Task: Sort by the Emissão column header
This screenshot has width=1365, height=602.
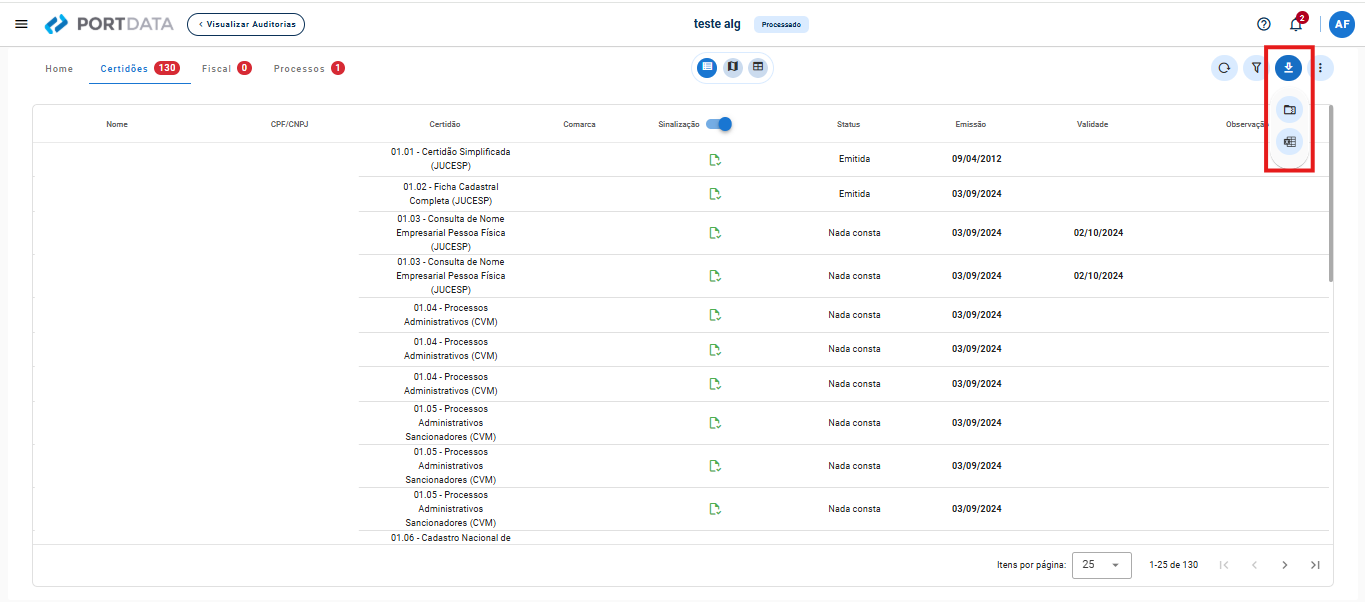Action: click(970, 124)
